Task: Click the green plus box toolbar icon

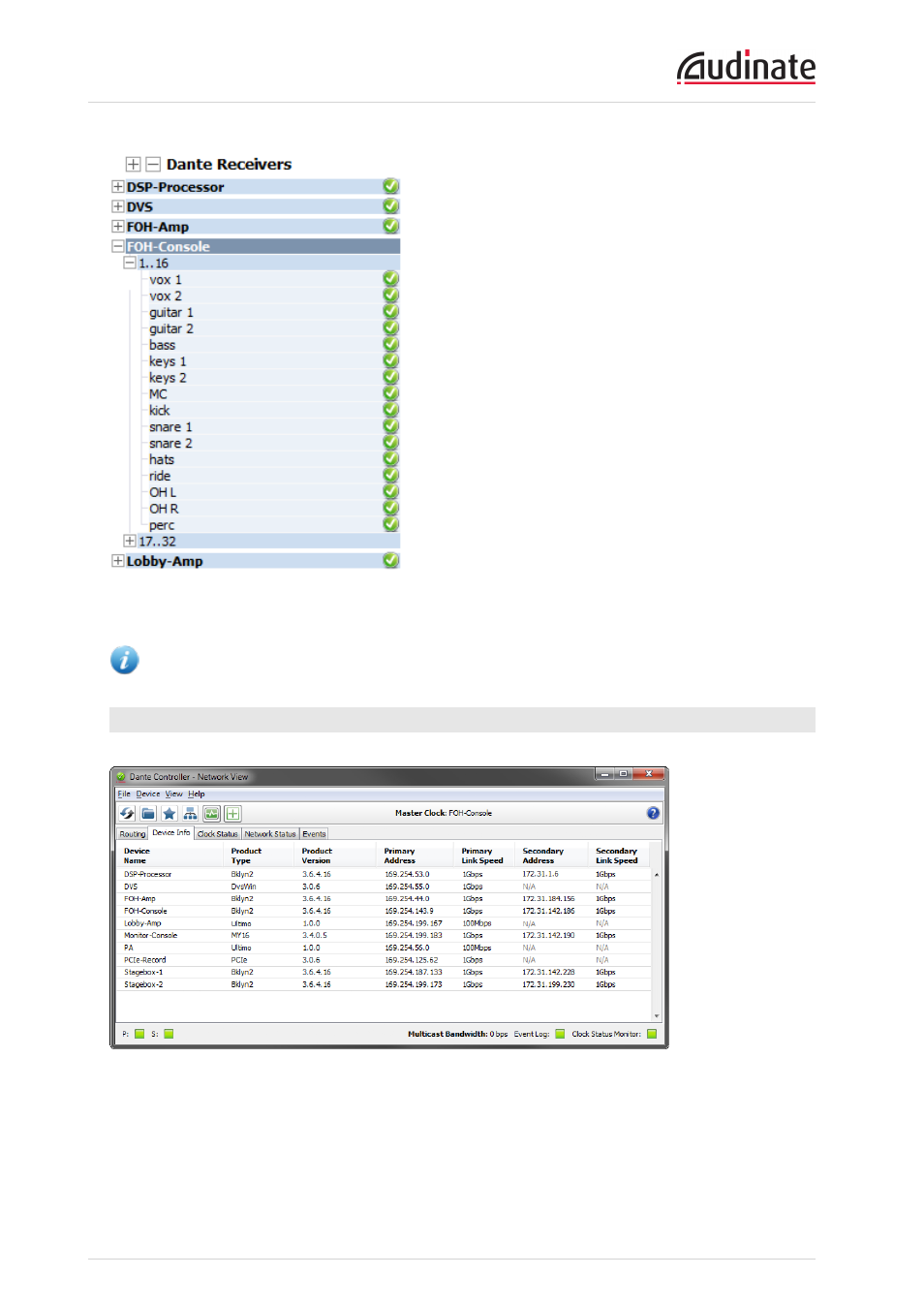Action: coord(232,814)
